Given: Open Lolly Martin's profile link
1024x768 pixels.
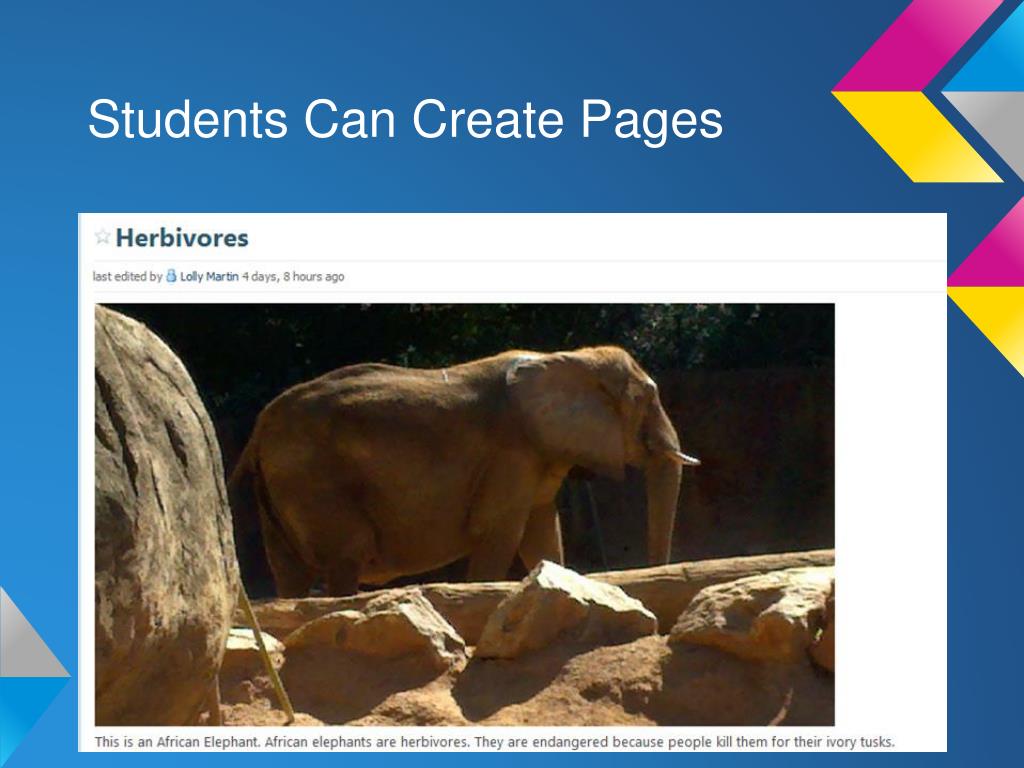Looking at the screenshot, I should click(209, 276).
